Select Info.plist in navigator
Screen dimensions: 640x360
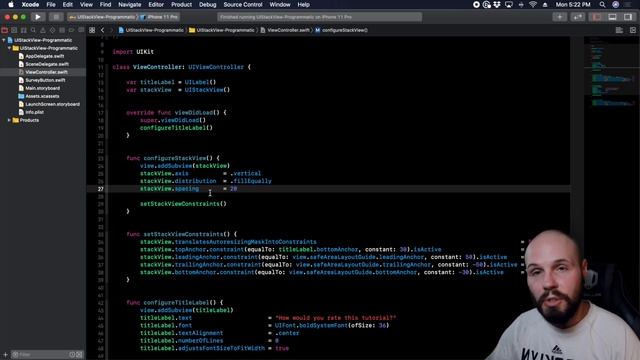(34, 112)
